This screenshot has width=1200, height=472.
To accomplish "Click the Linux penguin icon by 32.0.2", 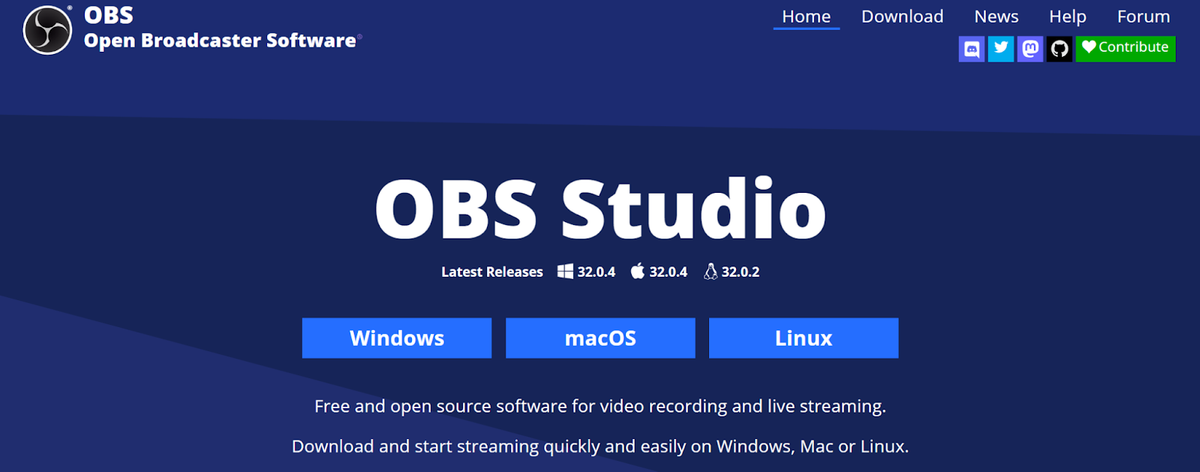I will pos(711,271).
